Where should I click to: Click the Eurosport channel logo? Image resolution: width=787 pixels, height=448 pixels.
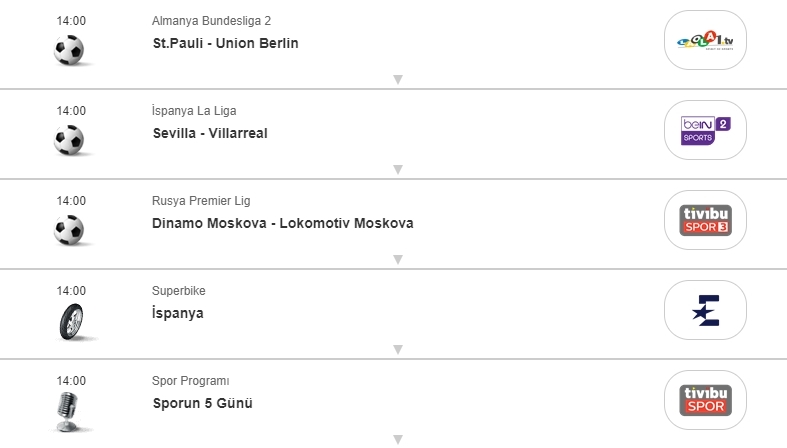pos(706,310)
